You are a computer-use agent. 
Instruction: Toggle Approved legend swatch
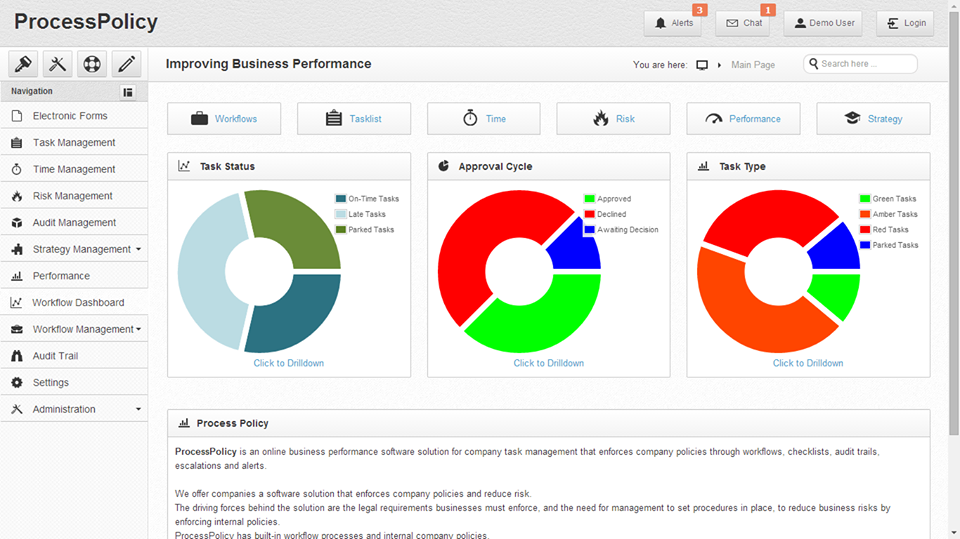pyautogui.click(x=589, y=198)
